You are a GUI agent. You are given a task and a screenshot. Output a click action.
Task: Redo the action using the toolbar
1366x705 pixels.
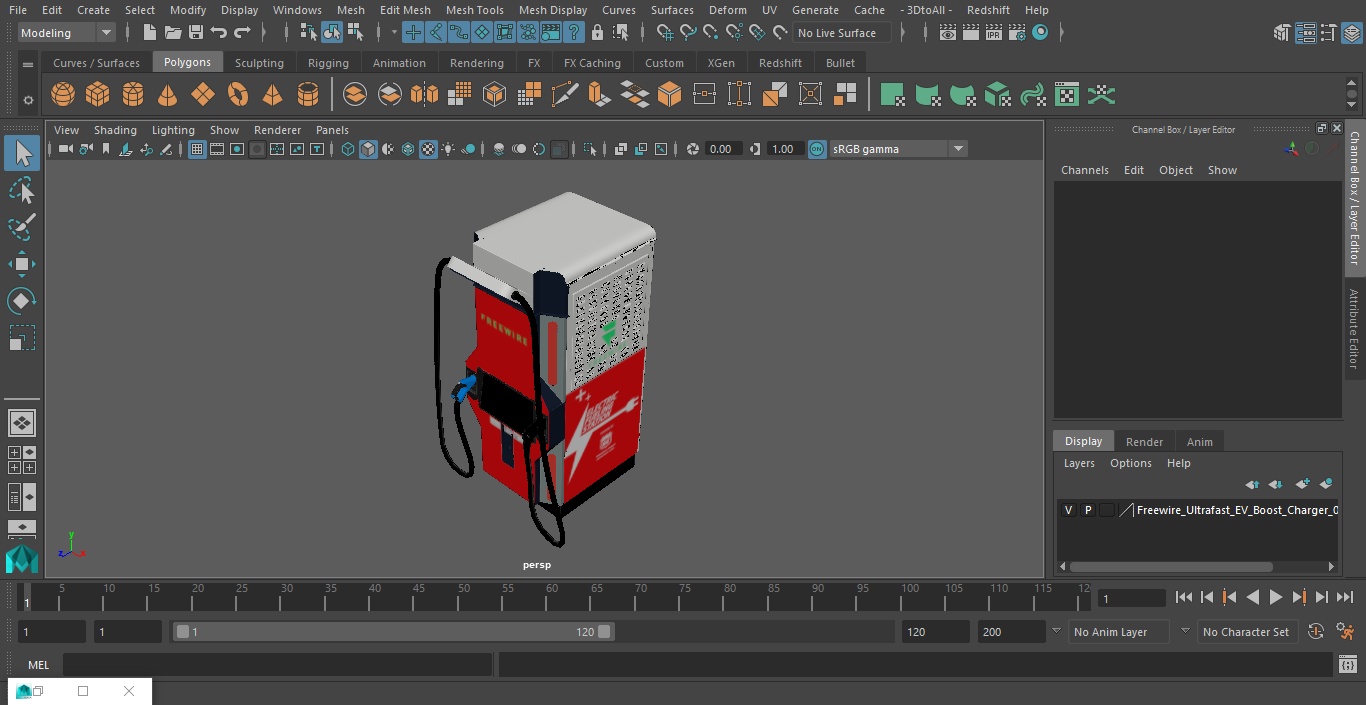[x=242, y=33]
